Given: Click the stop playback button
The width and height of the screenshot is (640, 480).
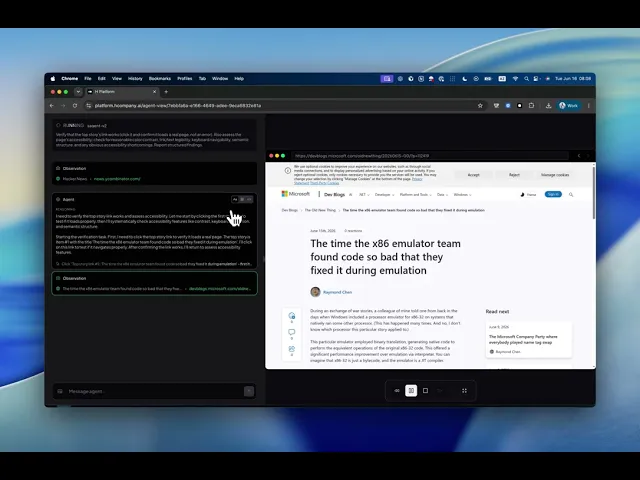Looking at the screenshot, I should (425, 391).
